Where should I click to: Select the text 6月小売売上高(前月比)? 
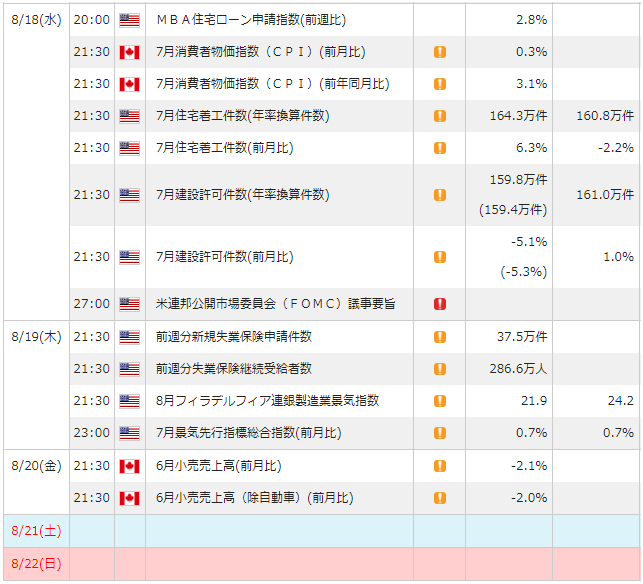tap(219, 466)
